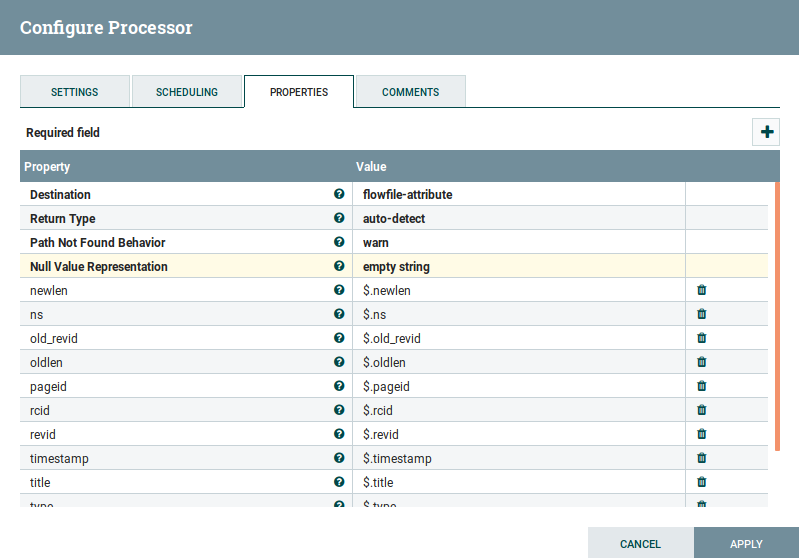Viewport: 799px width, 558px height.
Task: Select the ns property name
Action: pyautogui.click(x=36, y=314)
